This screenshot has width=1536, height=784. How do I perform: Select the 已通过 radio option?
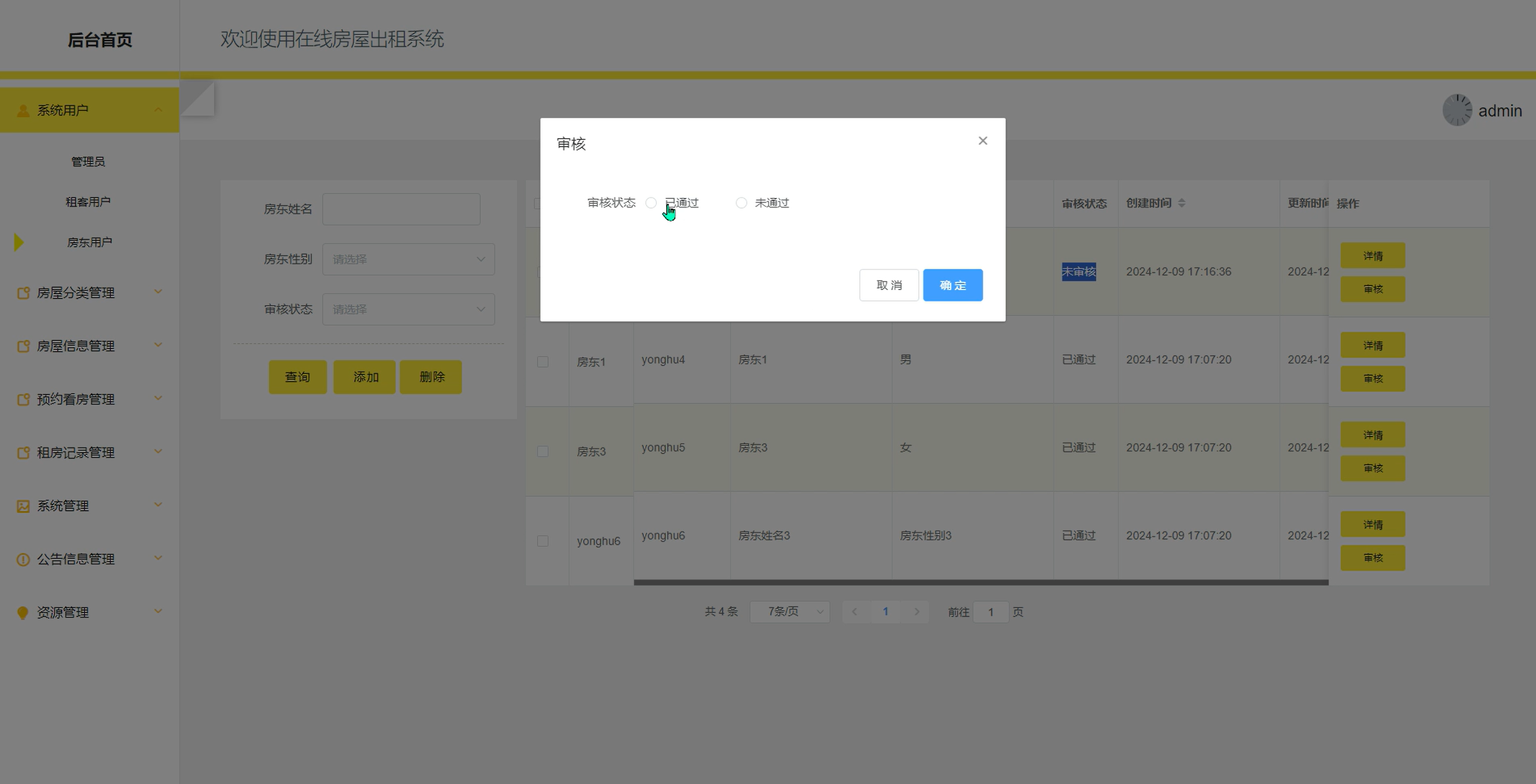[651, 203]
